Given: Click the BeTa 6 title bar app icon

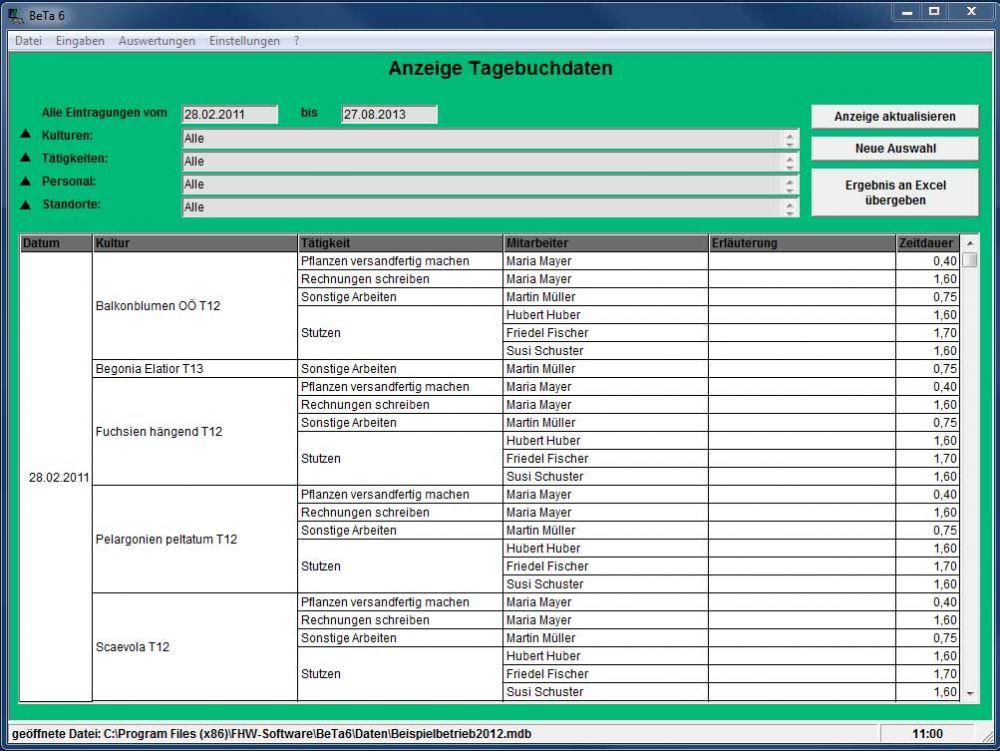Looking at the screenshot, I should (x=14, y=13).
